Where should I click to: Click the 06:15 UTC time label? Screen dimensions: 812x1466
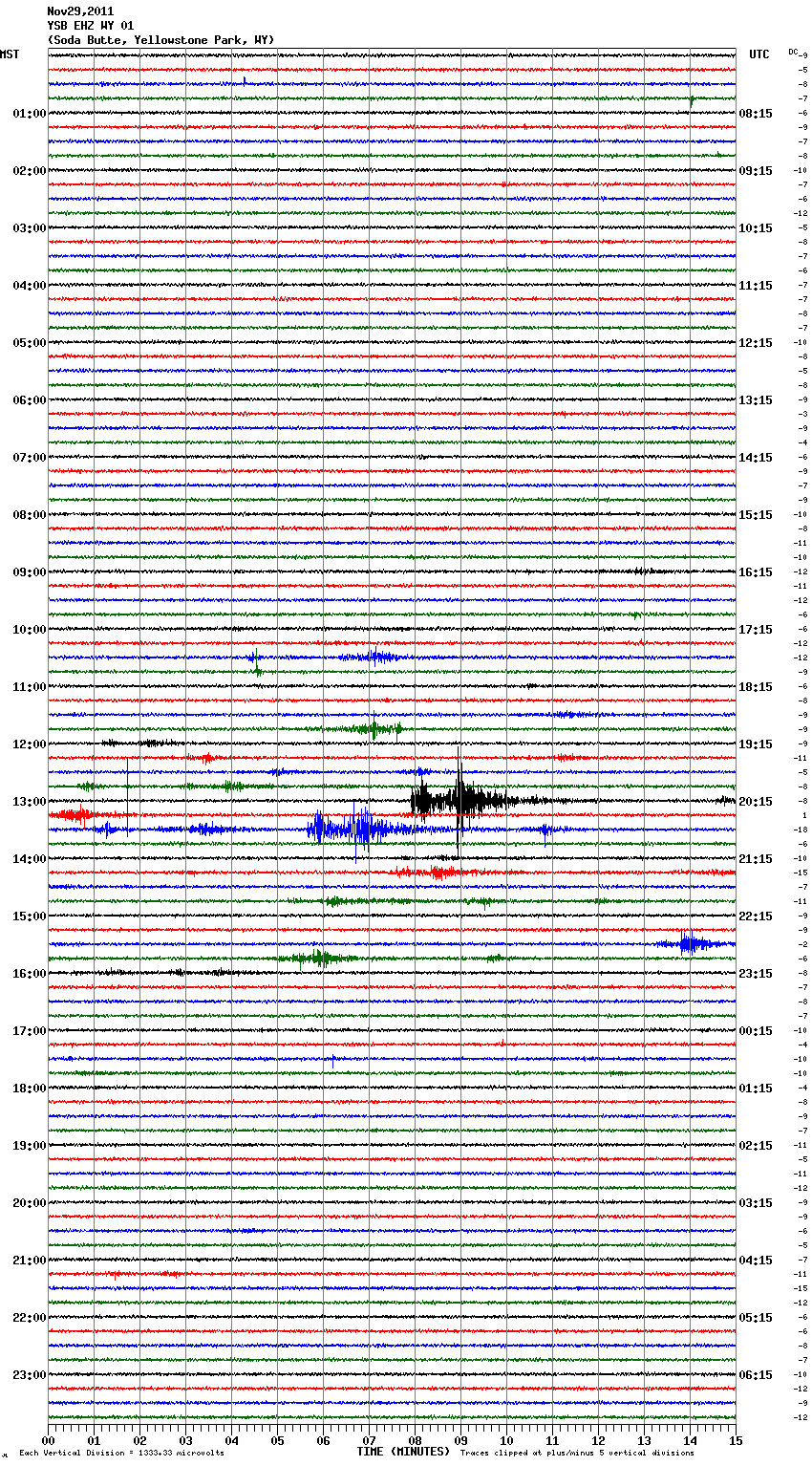point(756,1375)
